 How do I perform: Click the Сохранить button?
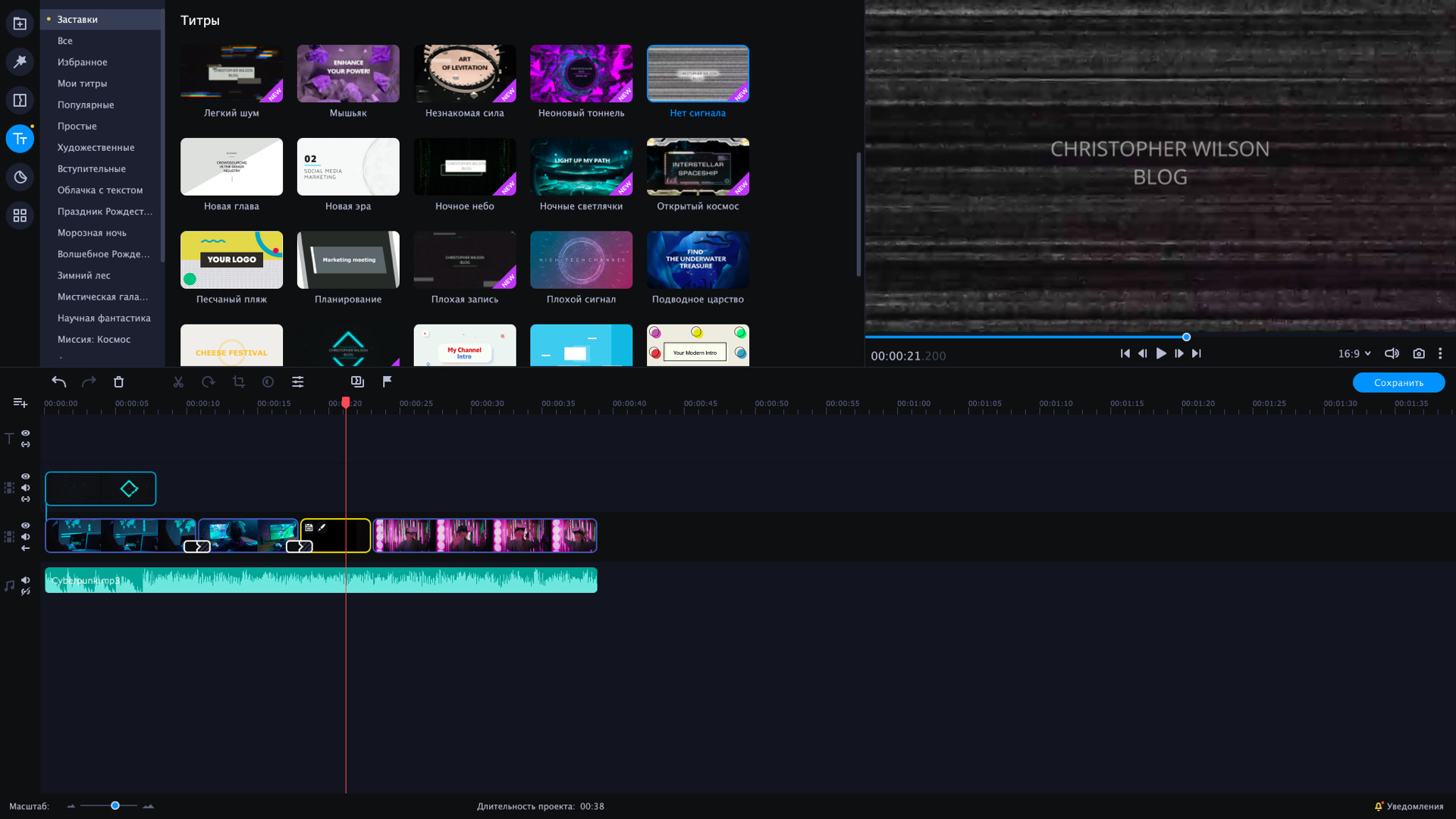[x=1398, y=383]
